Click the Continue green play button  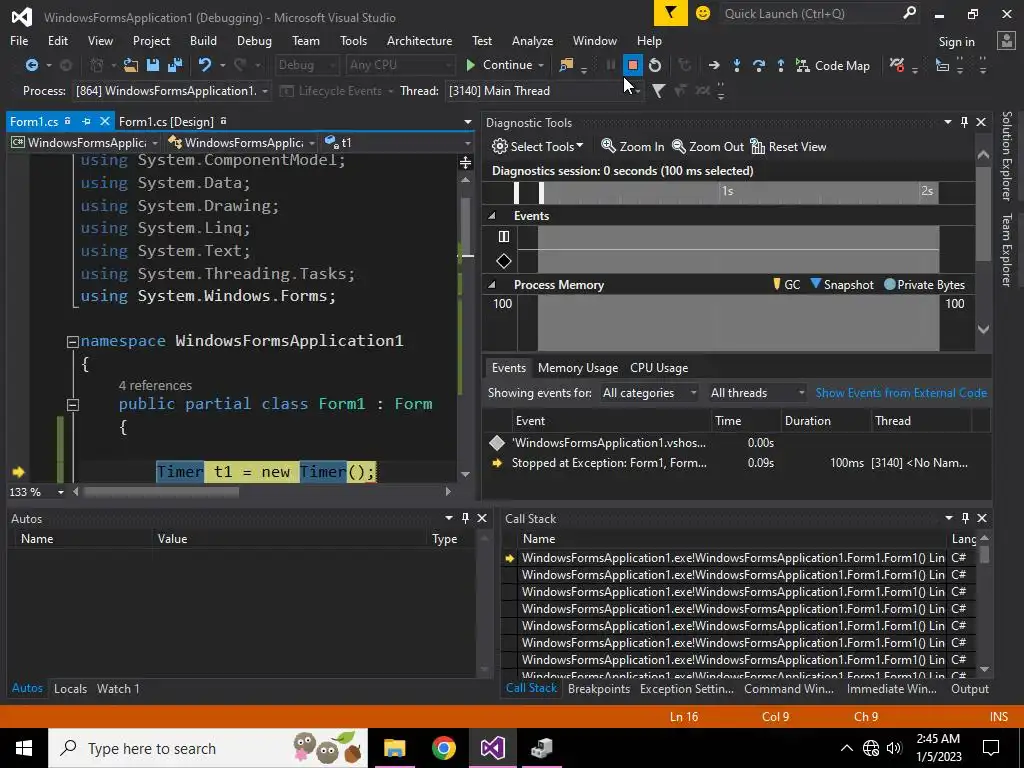click(500, 65)
